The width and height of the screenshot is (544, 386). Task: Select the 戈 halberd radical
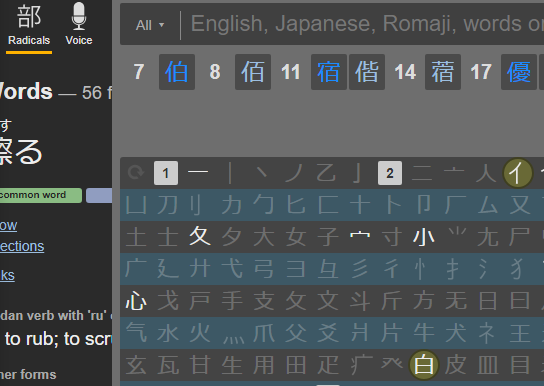click(x=168, y=301)
